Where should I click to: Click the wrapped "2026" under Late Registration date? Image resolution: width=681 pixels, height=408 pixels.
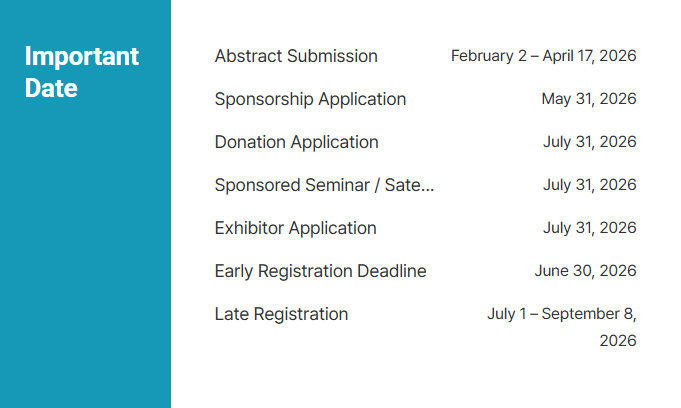click(x=618, y=341)
